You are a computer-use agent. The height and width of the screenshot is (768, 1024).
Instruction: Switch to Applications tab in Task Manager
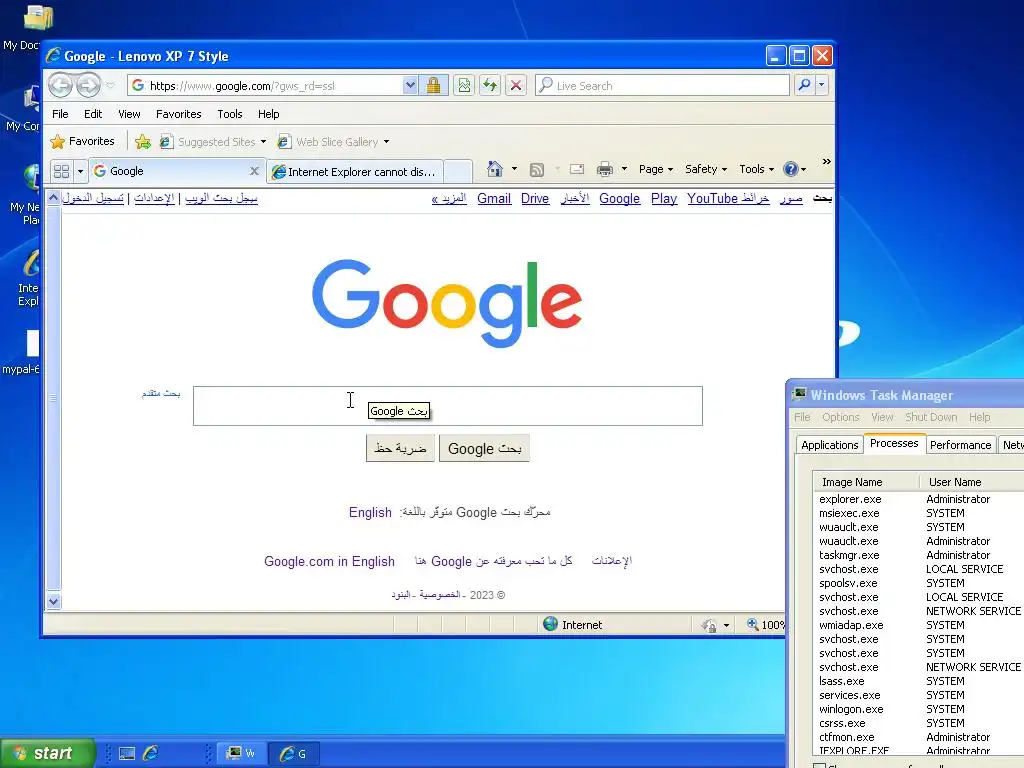[829, 445]
